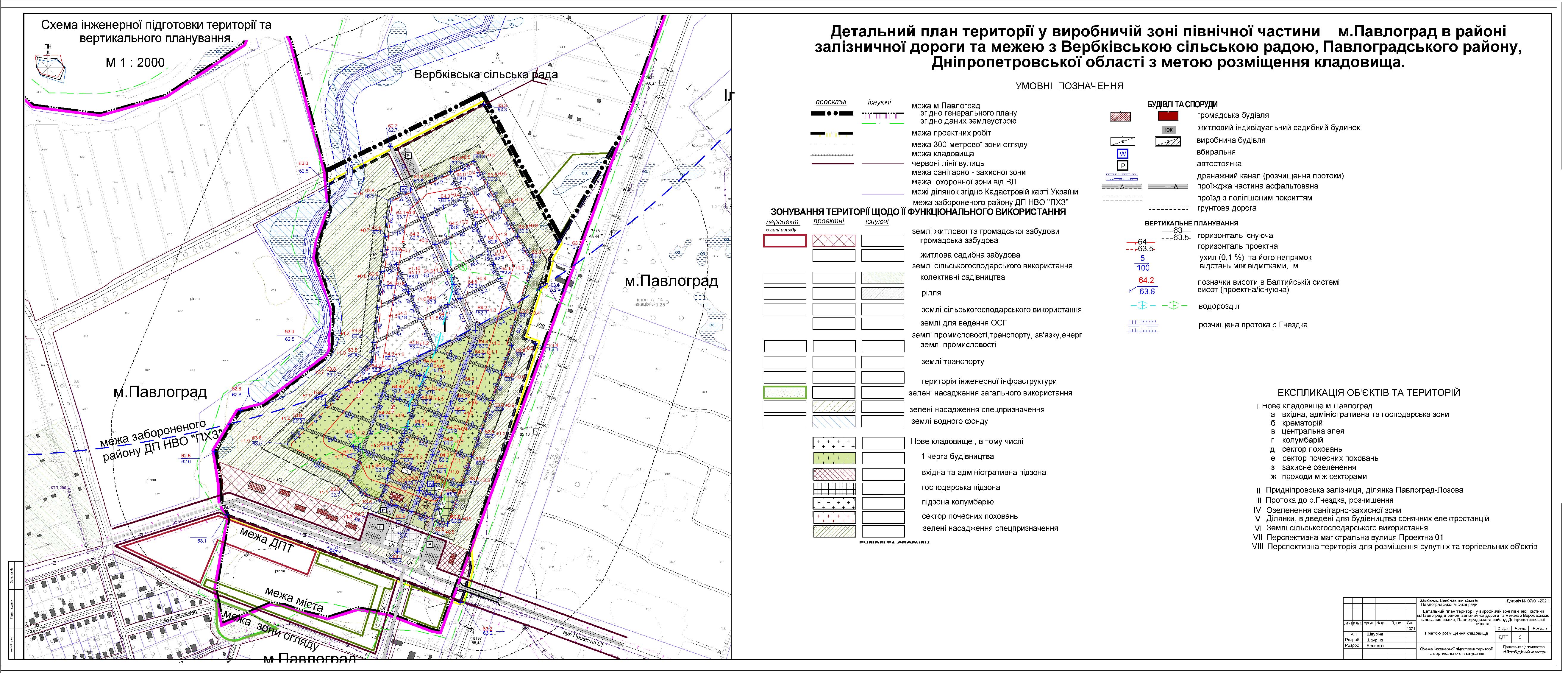Select the green-outlined зелені насадження загального використання swatch
The width and height of the screenshot is (1568, 673).
[785, 393]
